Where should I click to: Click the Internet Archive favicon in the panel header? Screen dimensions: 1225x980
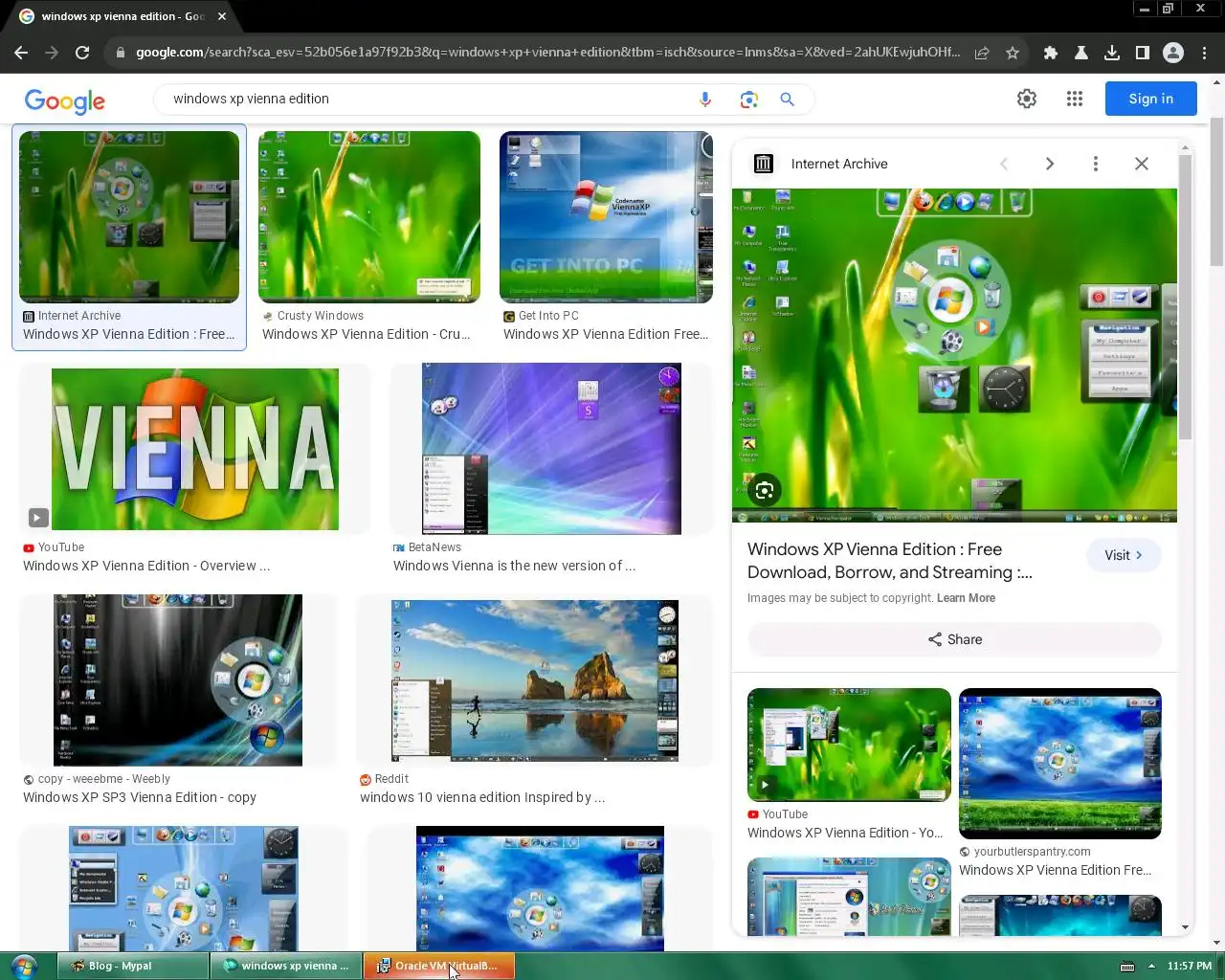click(x=763, y=164)
